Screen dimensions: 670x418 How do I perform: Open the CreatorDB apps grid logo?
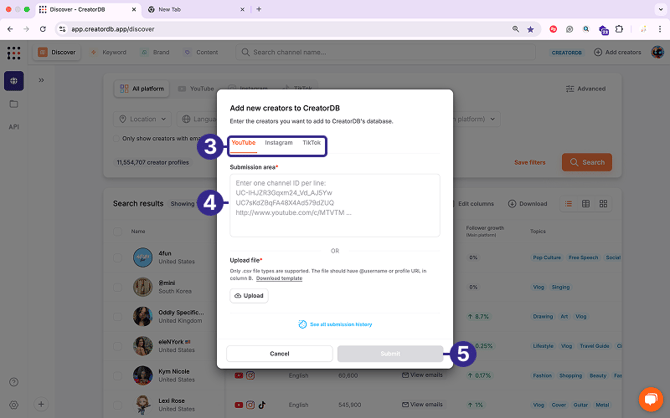(x=14, y=53)
